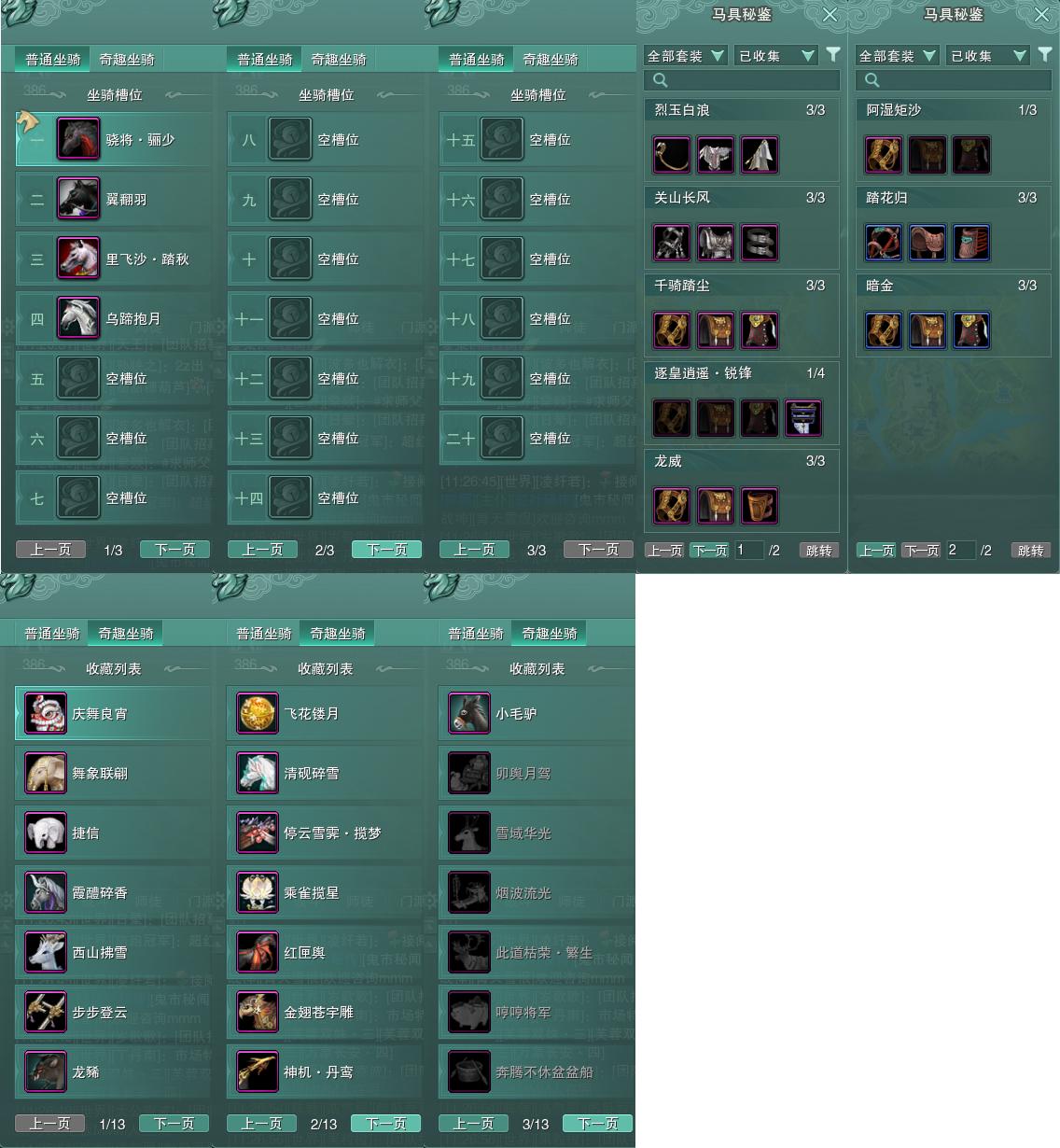This screenshot has height=1148, width=1060.
Task: Click the whip icon in 烈玉白浪 set
Action: click(672, 155)
